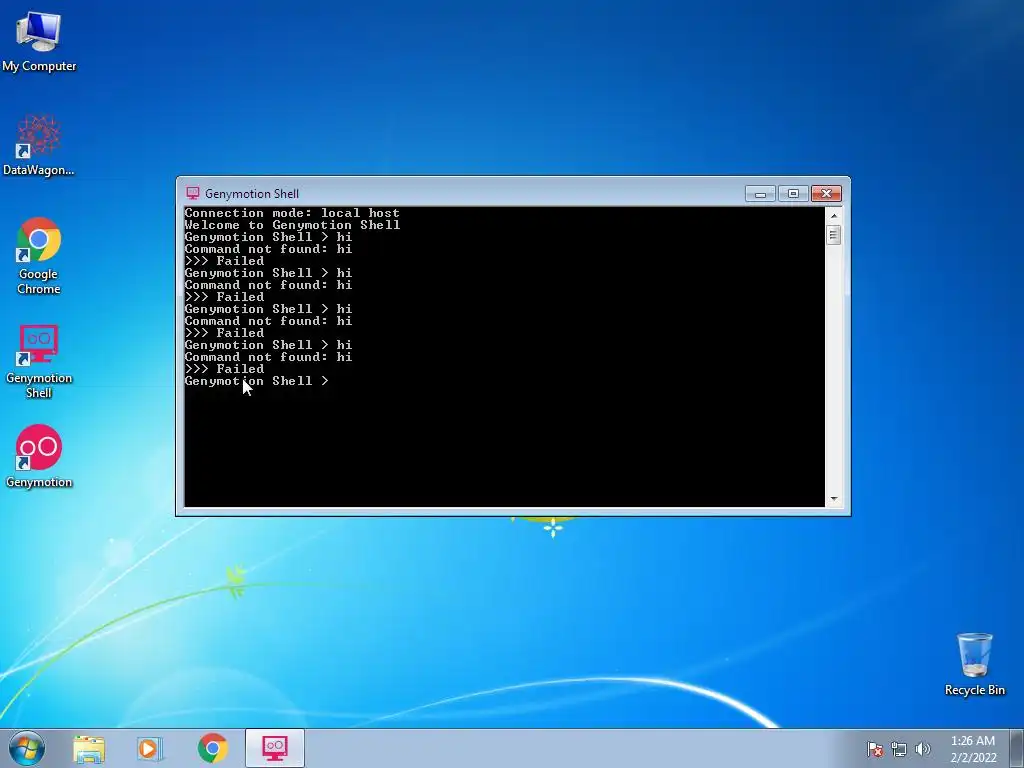The width and height of the screenshot is (1024, 768).
Task: Open Action Center flag in system tray
Action: point(874,749)
